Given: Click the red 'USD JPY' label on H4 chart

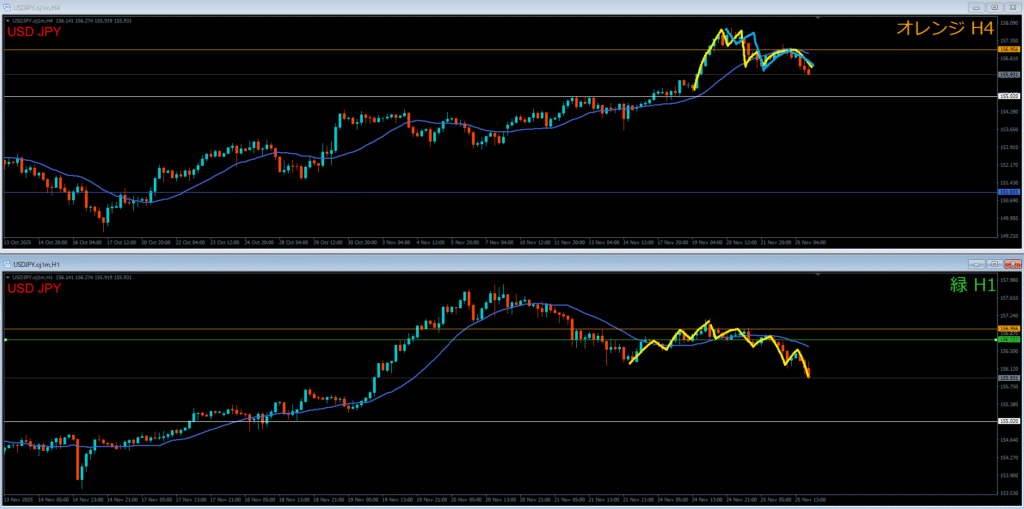Looking at the screenshot, I should point(35,32).
